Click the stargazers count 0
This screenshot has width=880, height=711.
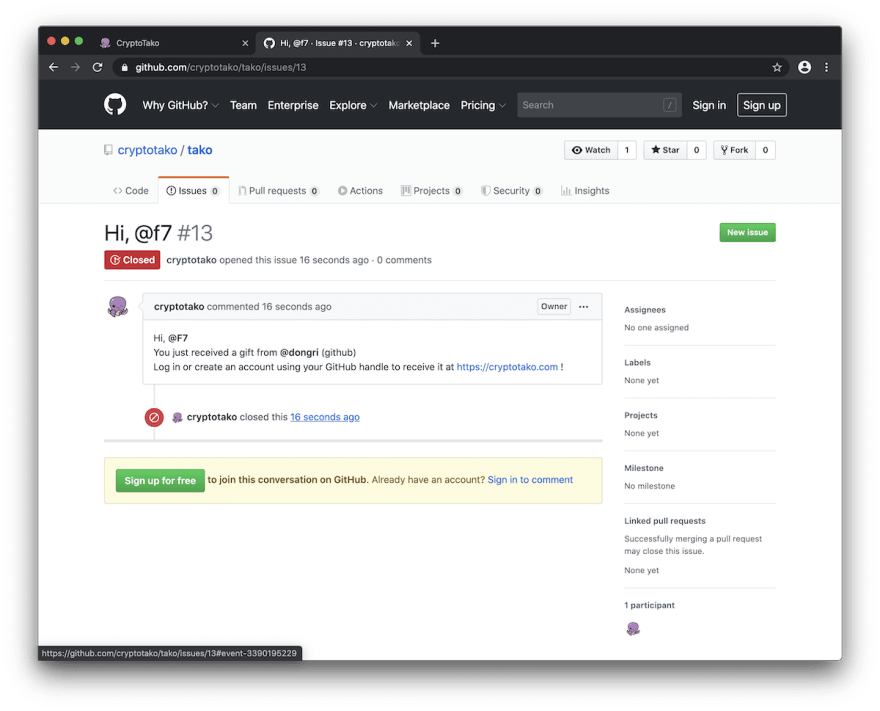click(x=696, y=150)
